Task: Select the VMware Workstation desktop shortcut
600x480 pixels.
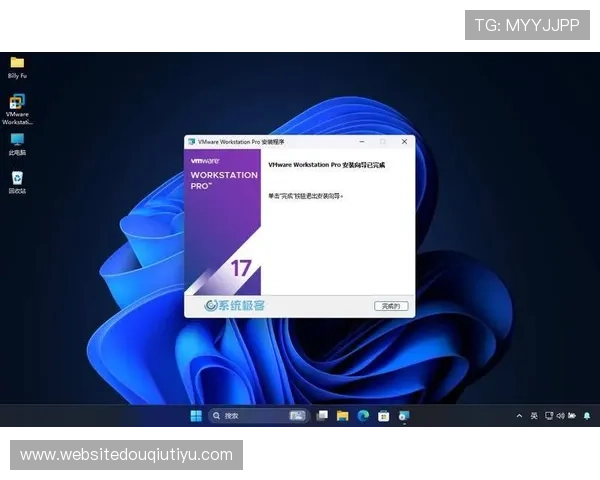Action: click(17, 103)
